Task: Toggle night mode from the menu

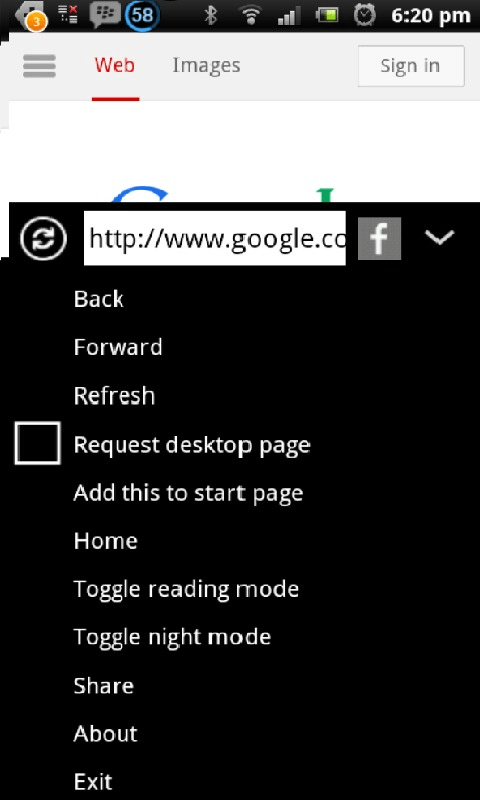Action: click(x=172, y=637)
